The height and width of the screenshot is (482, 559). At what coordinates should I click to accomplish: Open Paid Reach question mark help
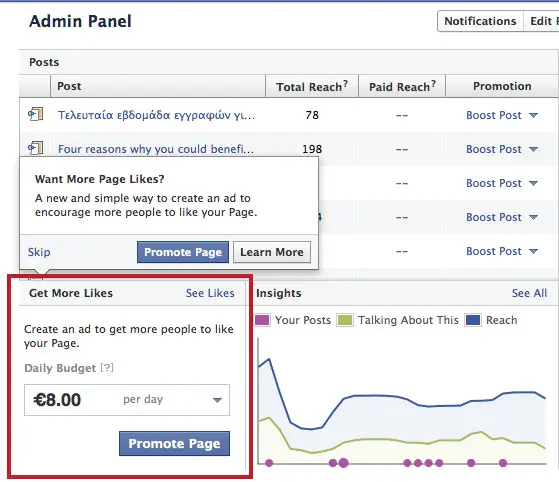coord(433,84)
